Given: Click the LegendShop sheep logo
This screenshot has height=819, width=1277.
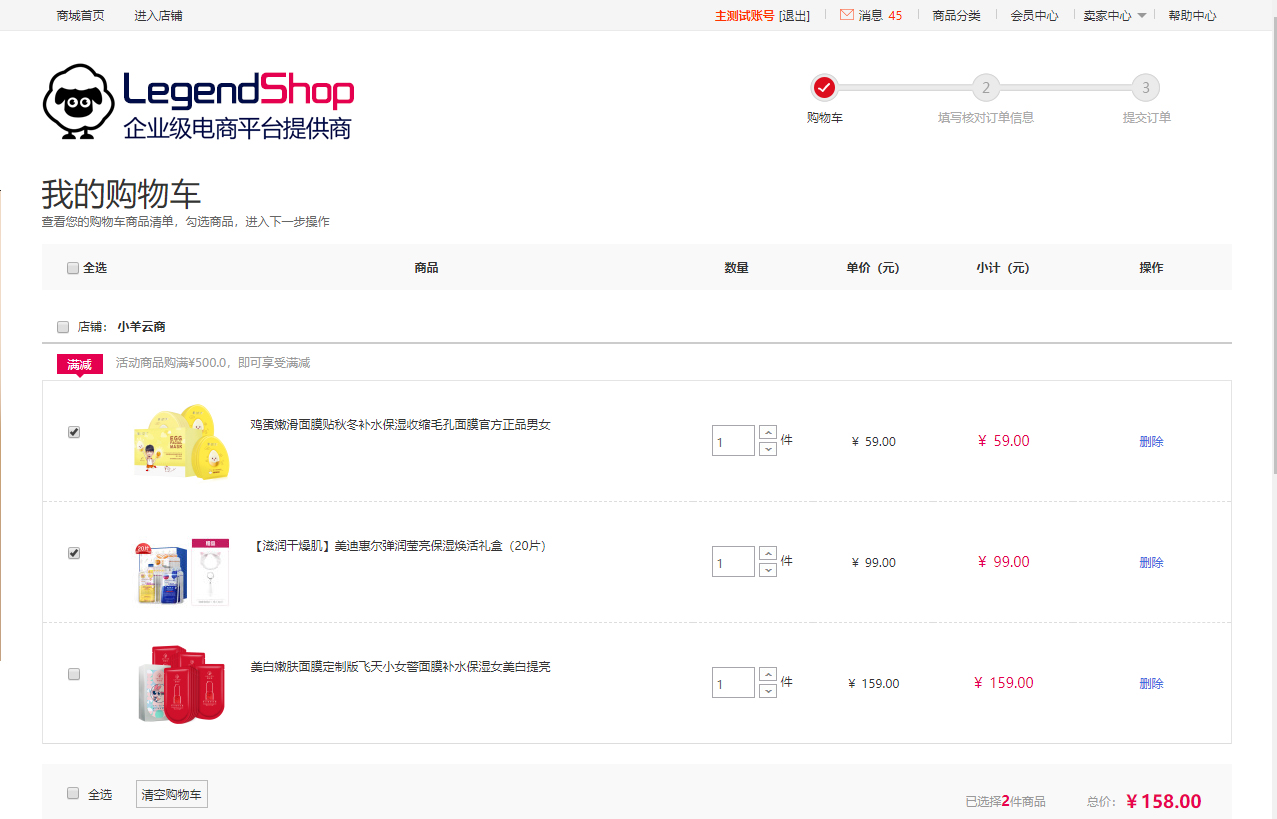Looking at the screenshot, I should tap(80, 102).
